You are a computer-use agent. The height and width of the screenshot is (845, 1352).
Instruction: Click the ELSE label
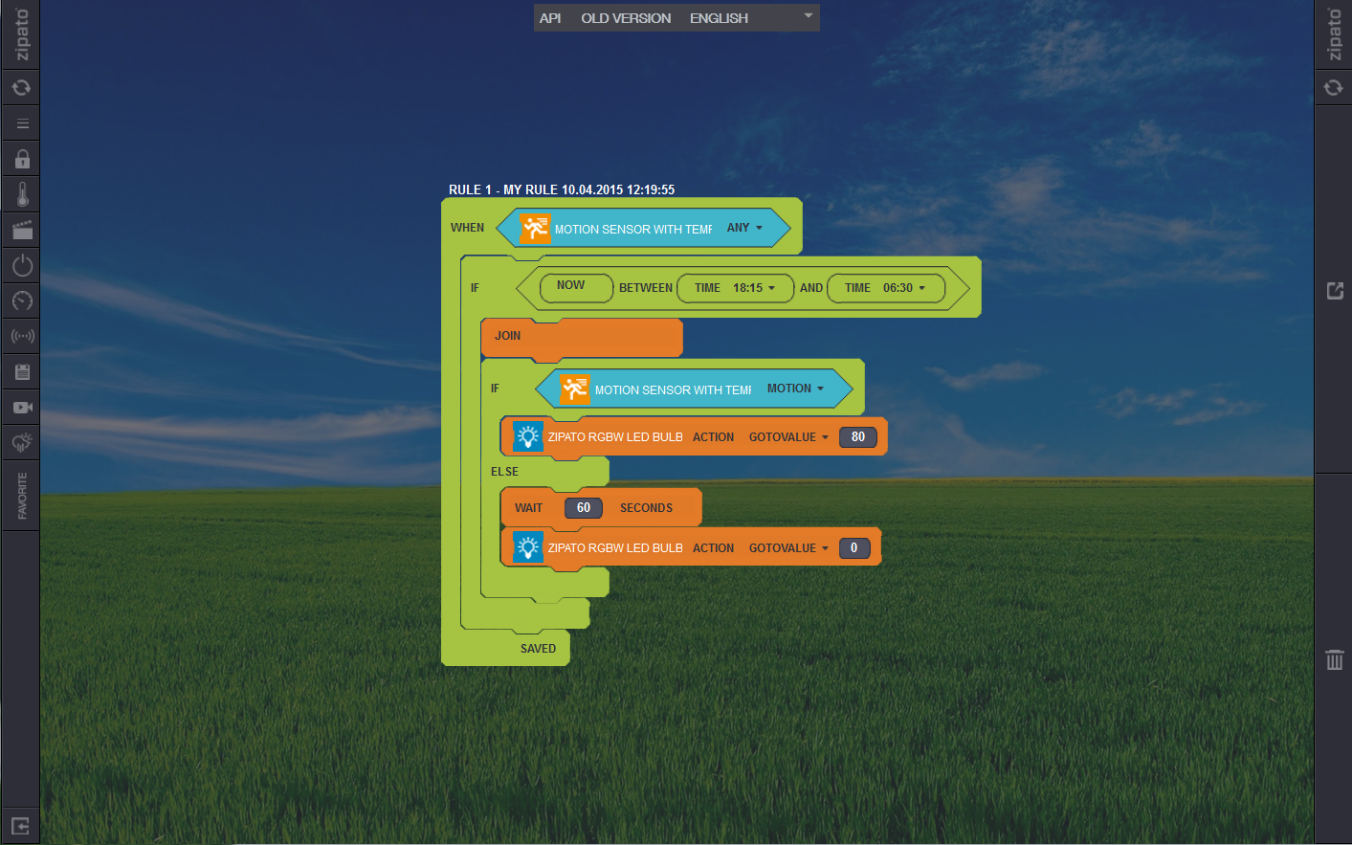tap(505, 471)
